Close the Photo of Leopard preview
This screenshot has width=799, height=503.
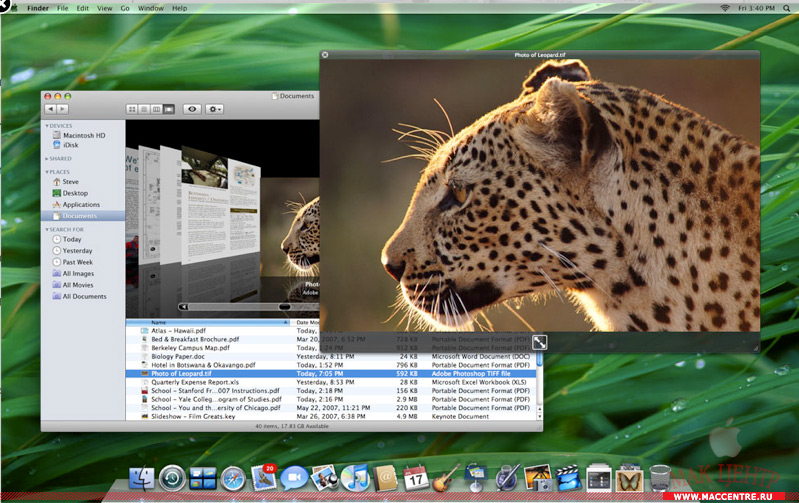(325, 55)
